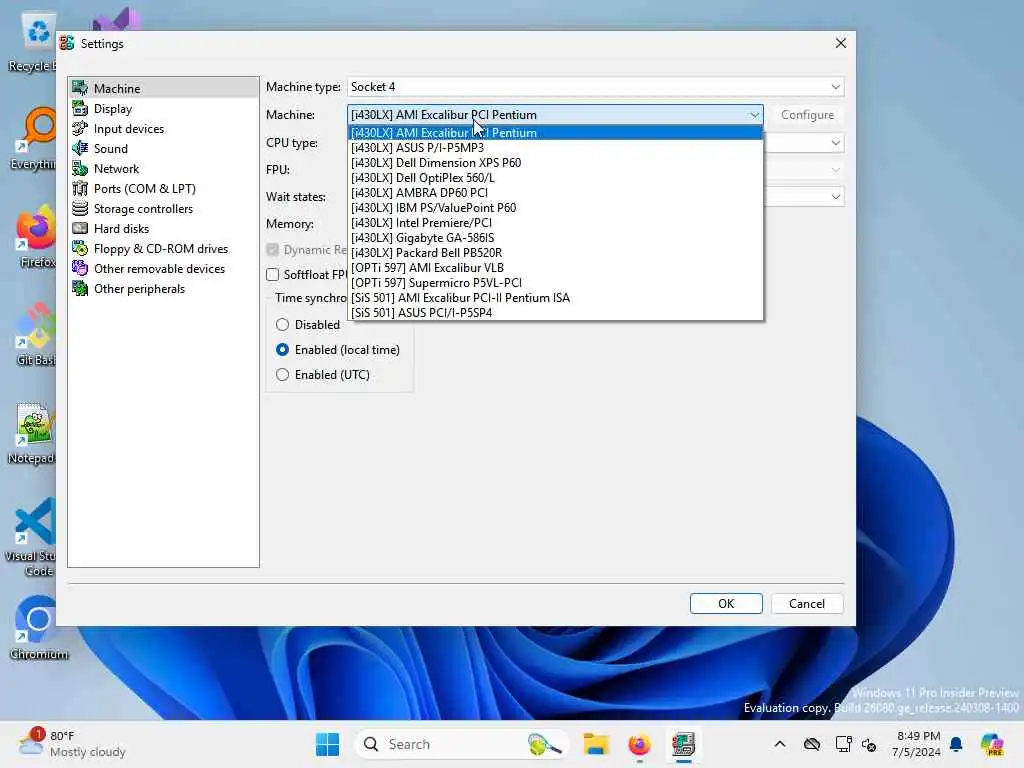
Task: Click OK to save settings
Action: [x=726, y=603]
